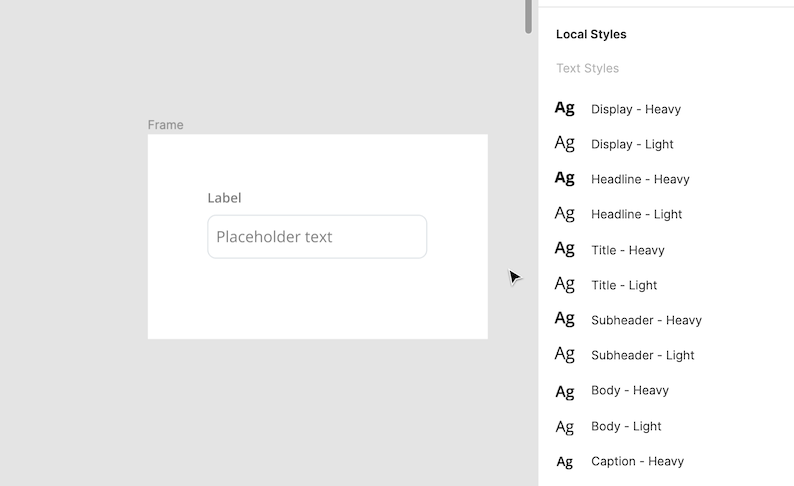Click the Ag icon for Subheader - Light
Viewport: 794px width, 486px height.
(565, 354)
